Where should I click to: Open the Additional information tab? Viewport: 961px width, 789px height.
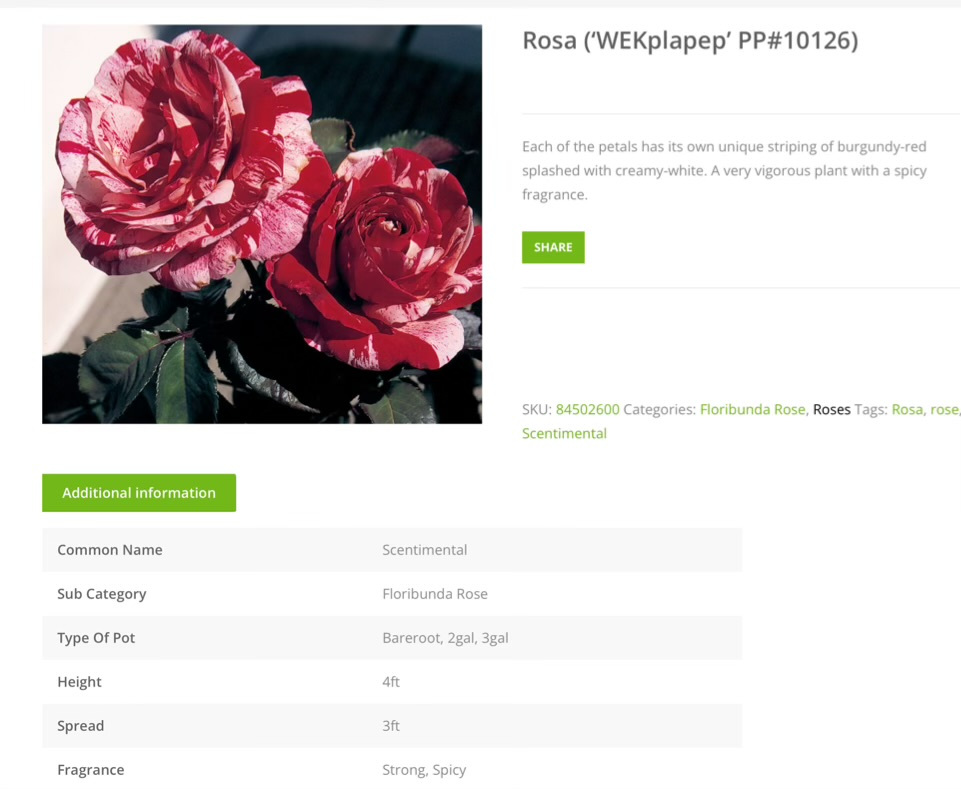139,492
